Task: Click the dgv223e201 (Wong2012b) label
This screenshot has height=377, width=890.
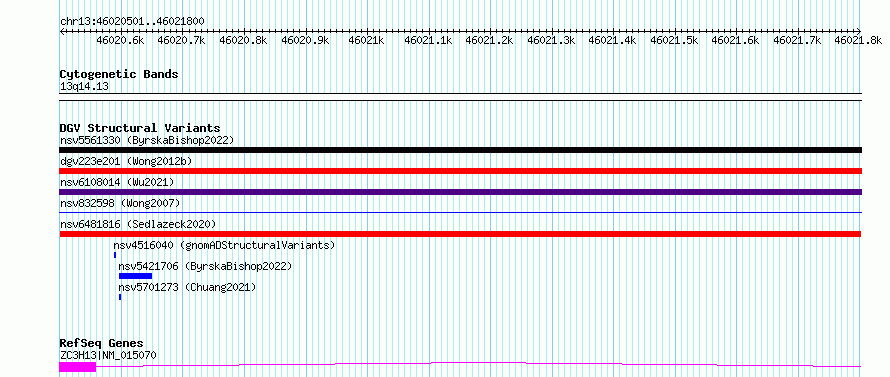Action: click(x=126, y=161)
